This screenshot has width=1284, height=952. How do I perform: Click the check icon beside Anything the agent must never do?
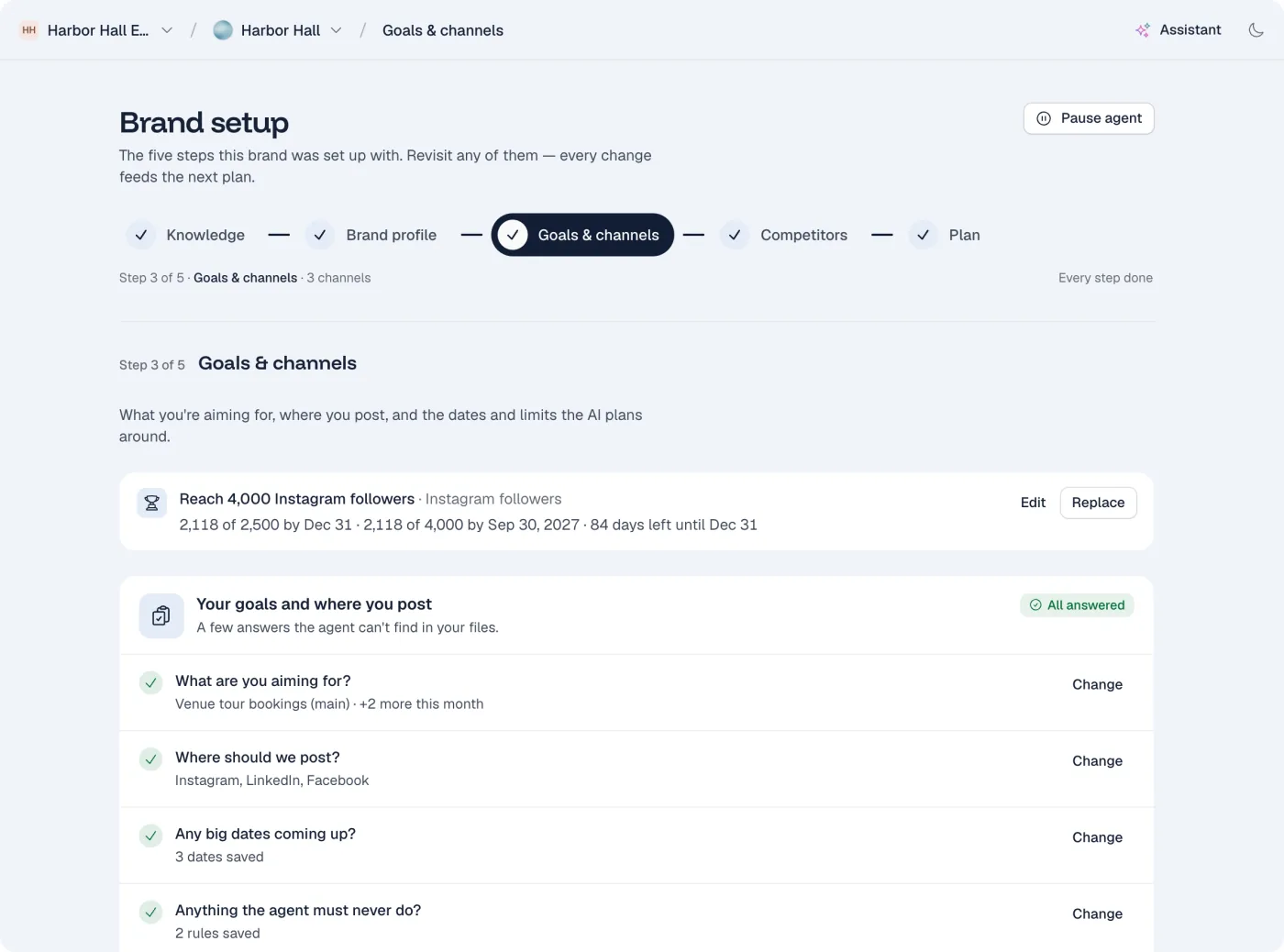[x=150, y=912]
